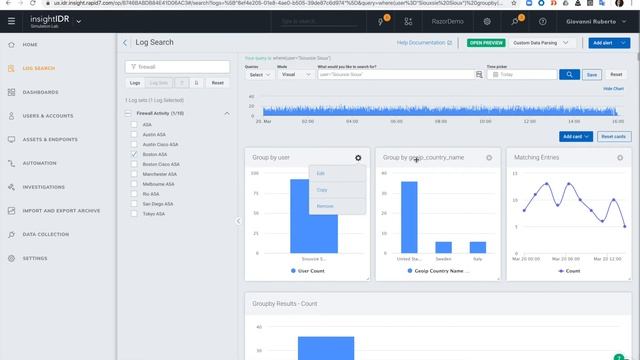The width and height of the screenshot is (640, 360).
Task: Click the Investigations icon in sidebar
Action: coord(11,187)
